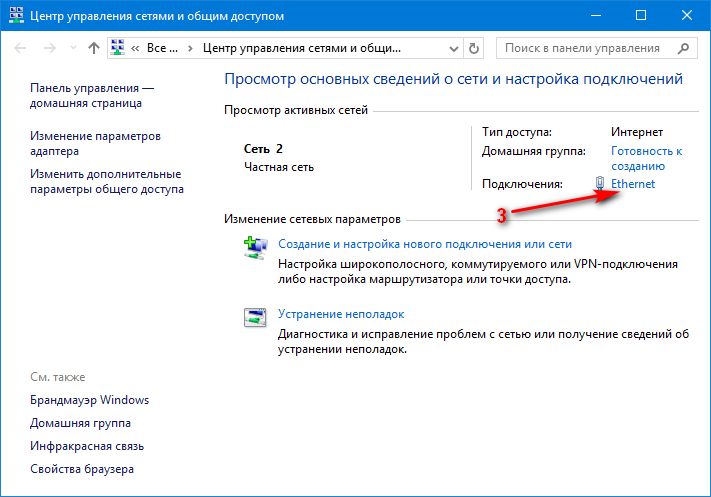Viewport: 711px width, 497px height.
Task: Click the new connection setup icon
Action: click(256, 250)
